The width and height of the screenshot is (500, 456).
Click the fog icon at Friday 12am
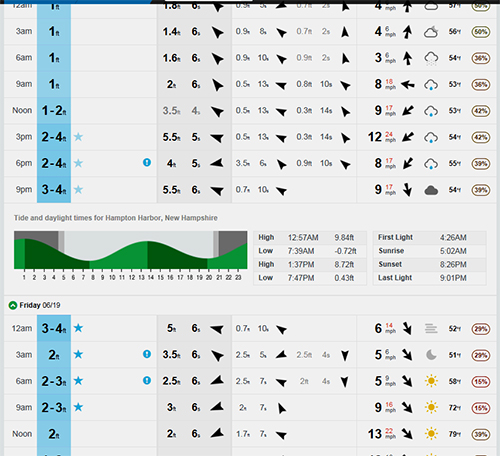click(x=431, y=329)
